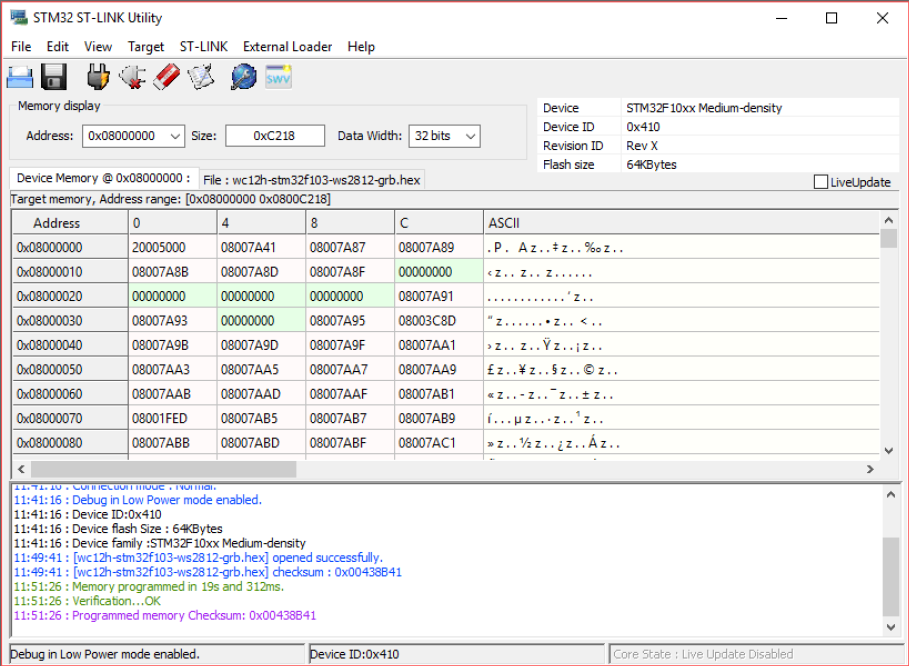Viewport: 909px width, 666px height.
Task: Click the Disconnect from target icon
Action: 132,77
